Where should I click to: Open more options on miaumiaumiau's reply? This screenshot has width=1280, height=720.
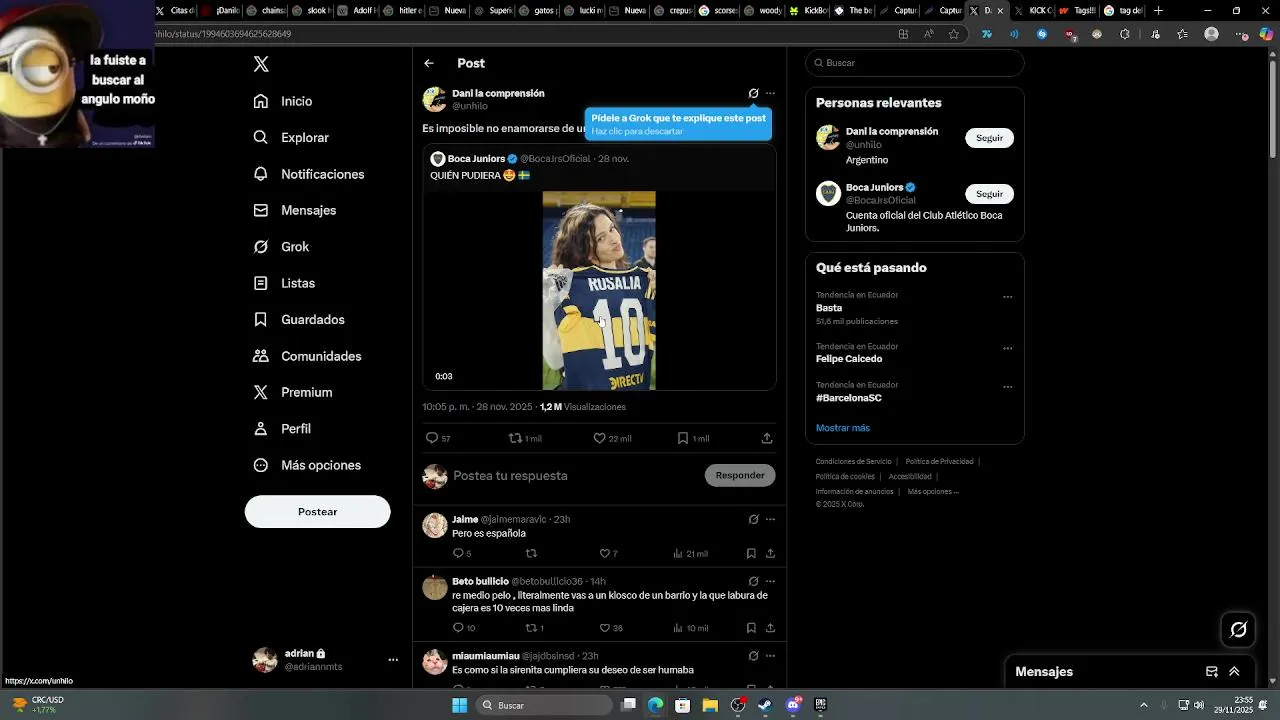pos(770,656)
